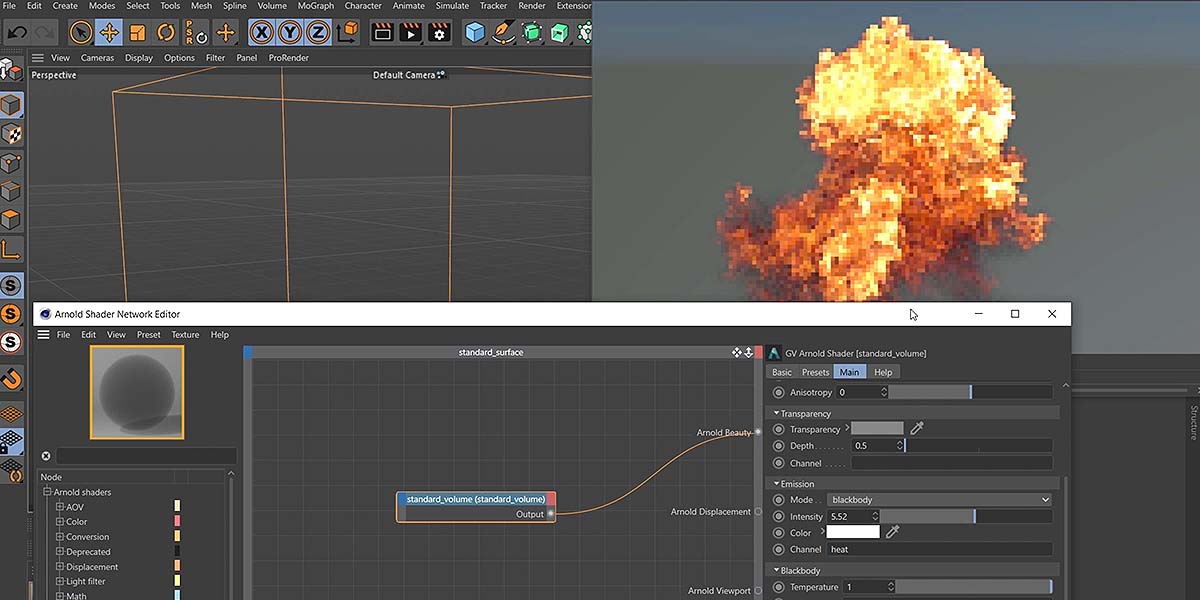The width and height of the screenshot is (1200, 600).
Task: Switch to the Presets tab
Action: click(815, 372)
